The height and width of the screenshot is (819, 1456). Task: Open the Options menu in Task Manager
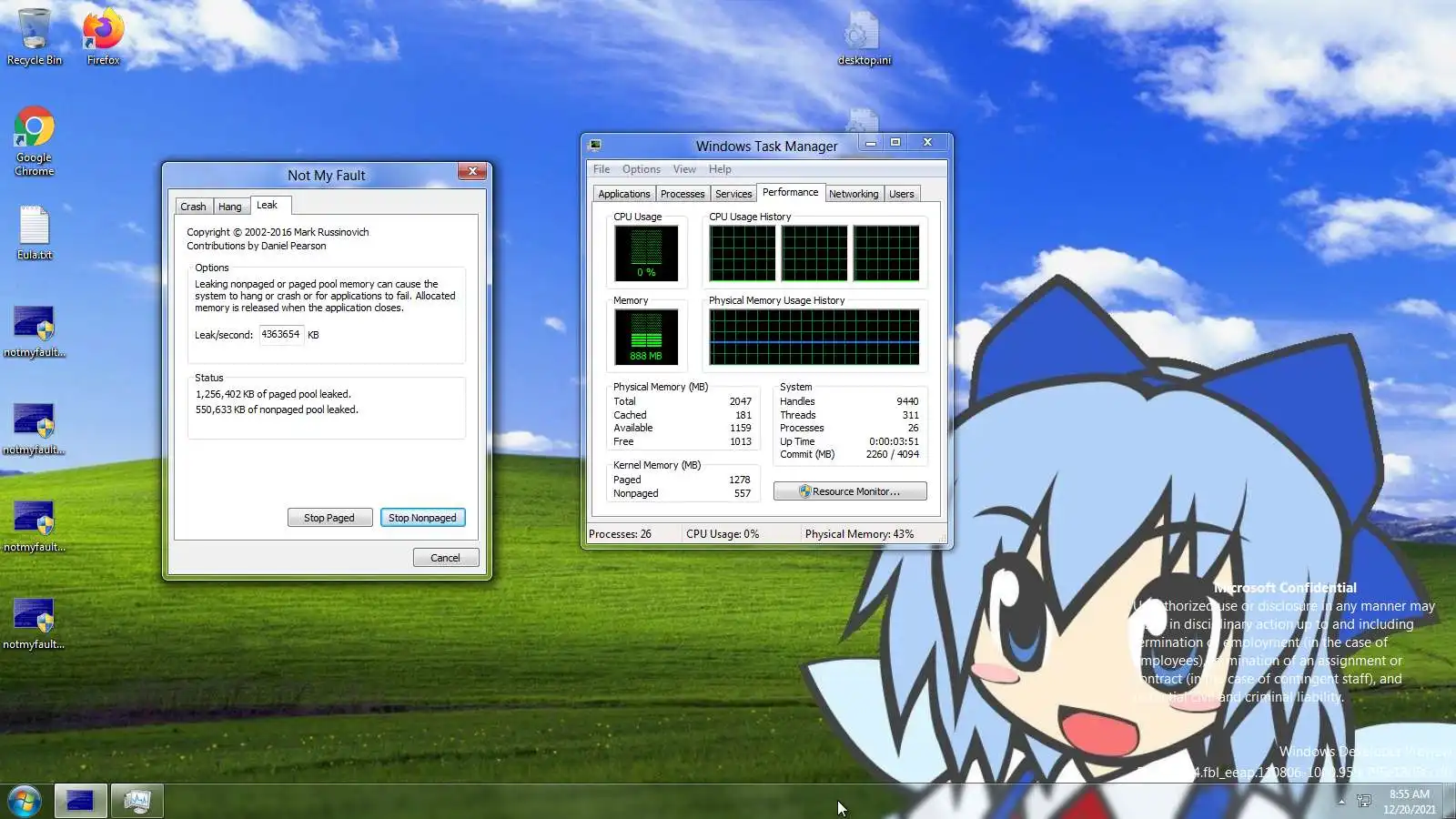pos(642,169)
